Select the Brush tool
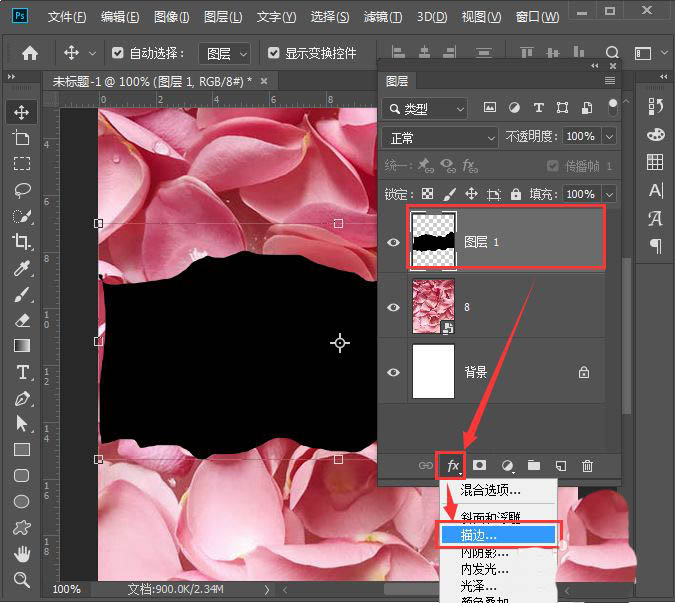Screen dimensions: 675x603 [x=21, y=294]
